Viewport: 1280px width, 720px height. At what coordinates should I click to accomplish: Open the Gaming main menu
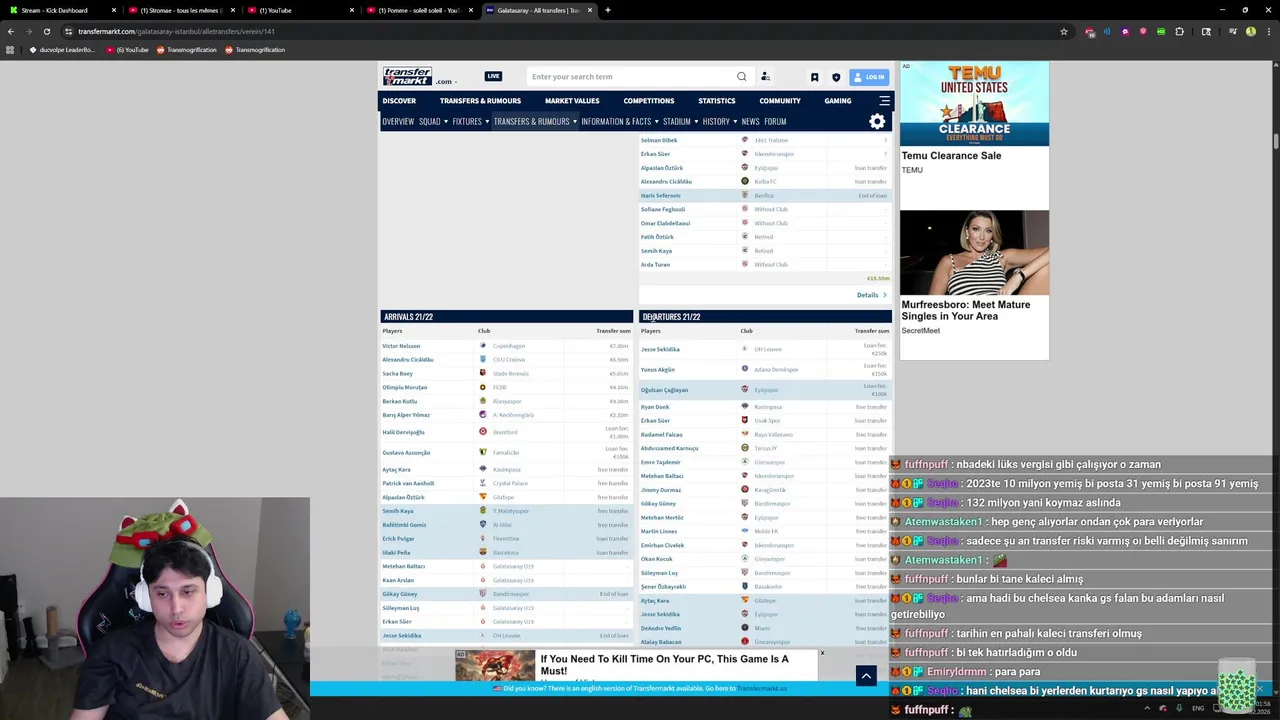tap(838, 101)
